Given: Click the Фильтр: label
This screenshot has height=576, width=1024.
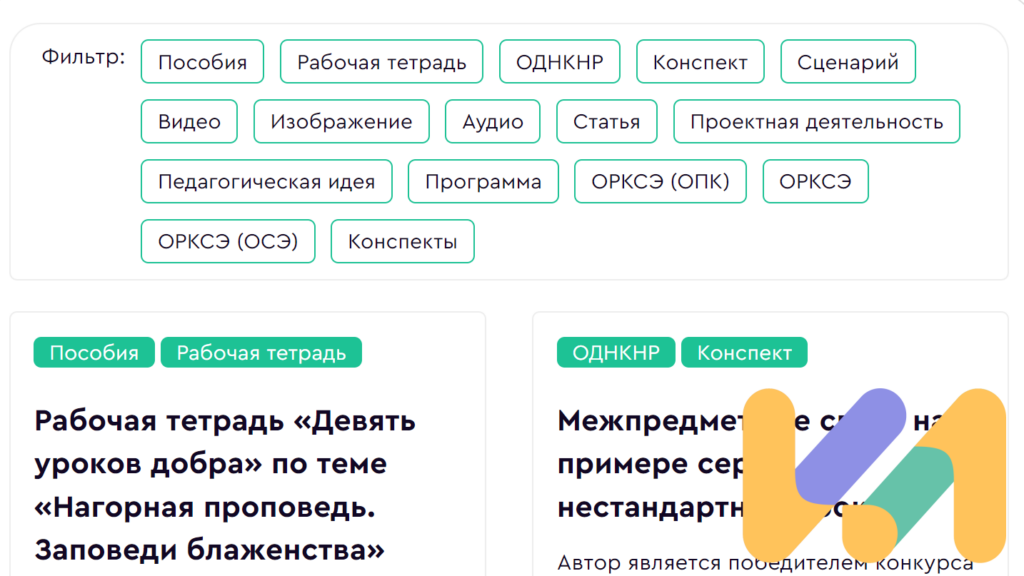Looking at the screenshot, I should pyautogui.click(x=83, y=57).
